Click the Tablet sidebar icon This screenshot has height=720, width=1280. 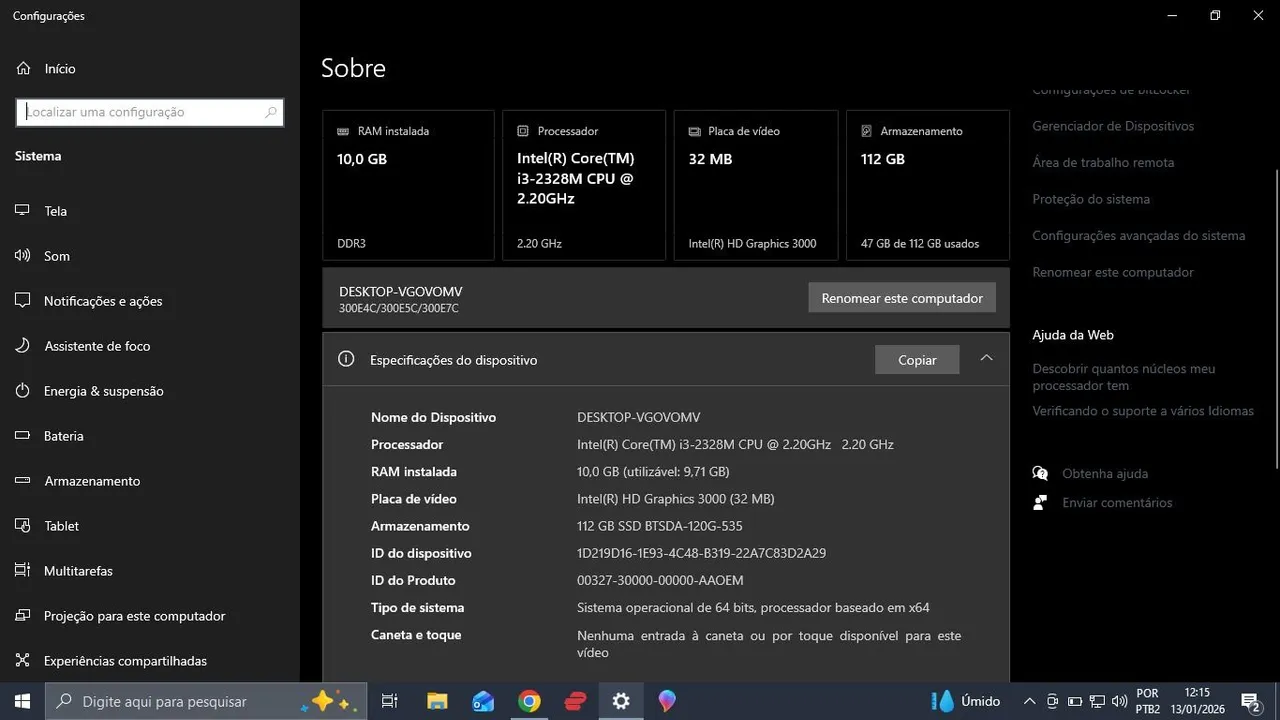[22, 526]
